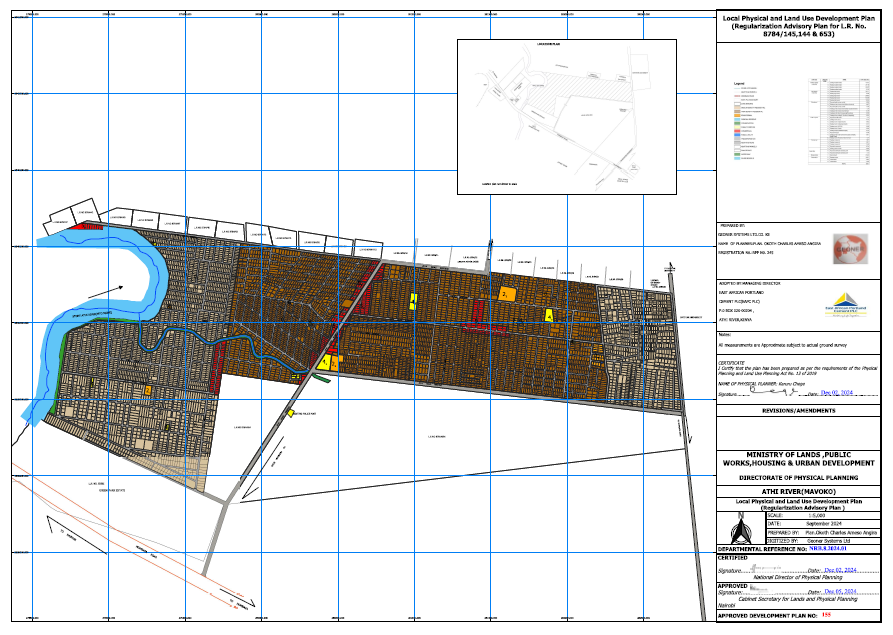893x635 pixels.
Task: Click the flow direction arrow beside the river
Action: pyautogui.click(x=106, y=292)
